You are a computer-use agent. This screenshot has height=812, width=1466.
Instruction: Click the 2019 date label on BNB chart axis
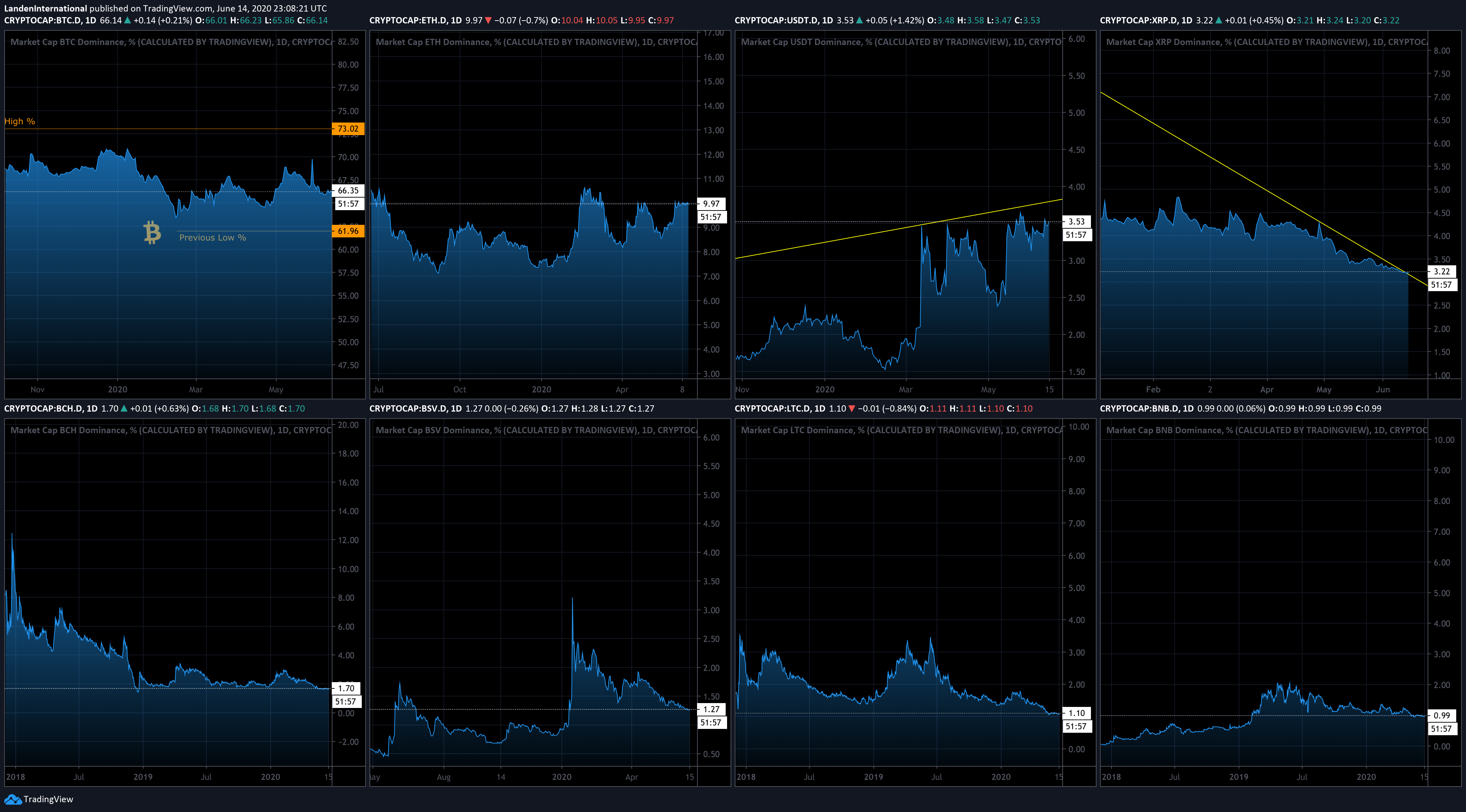pos(1238,777)
